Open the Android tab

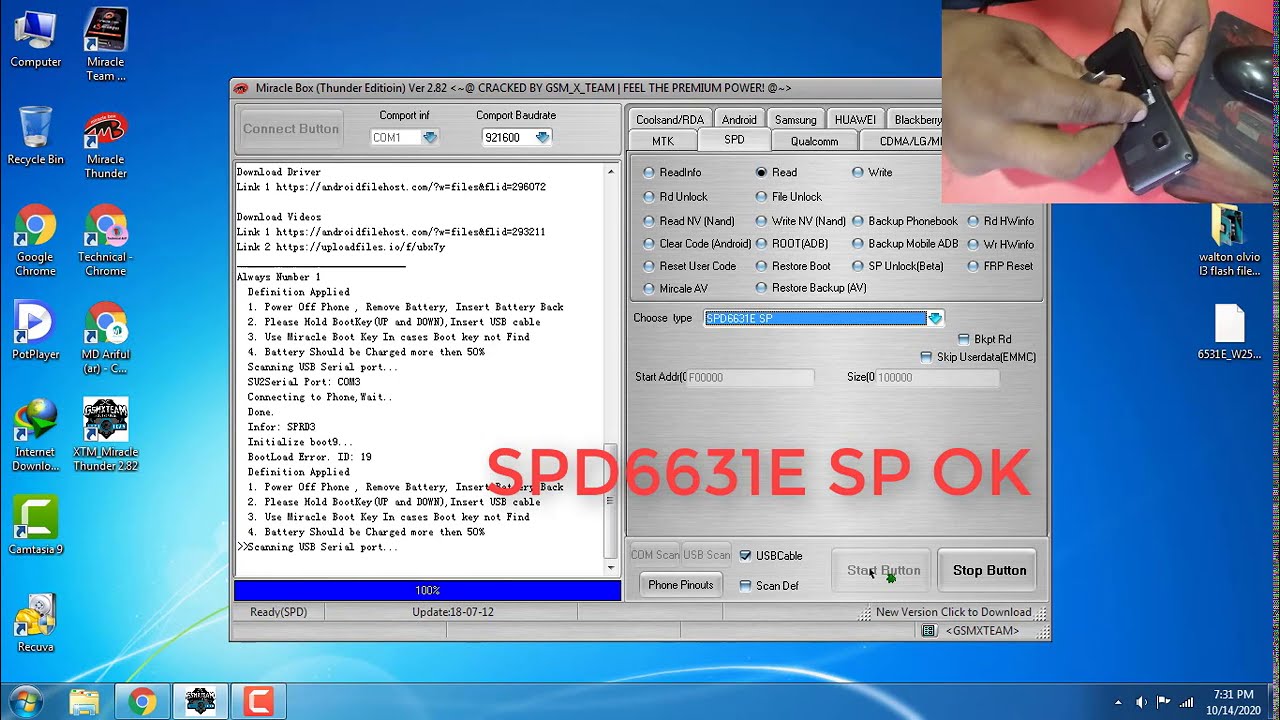tap(739, 119)
